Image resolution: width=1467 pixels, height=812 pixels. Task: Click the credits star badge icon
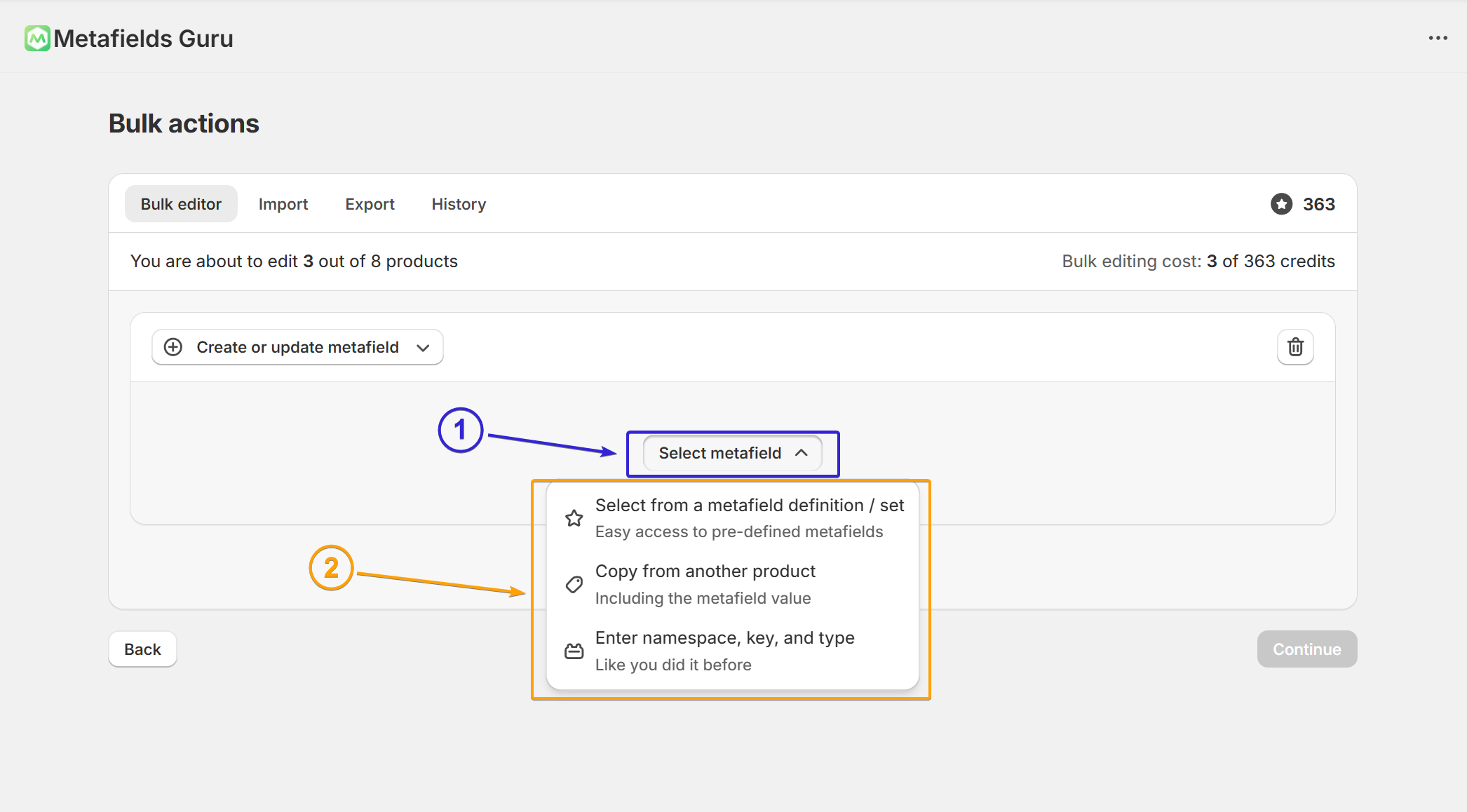(x=1281, y=204)
